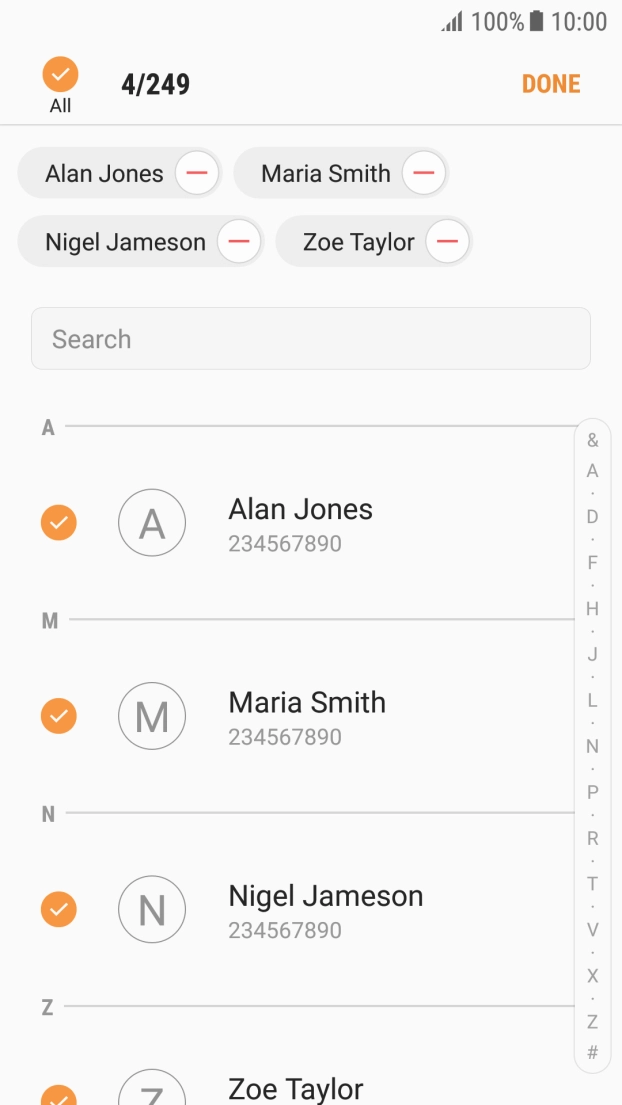The image size is (622, 1105).
Task: Tap Maria Smith avatar letter M
Action: [152, 716]
